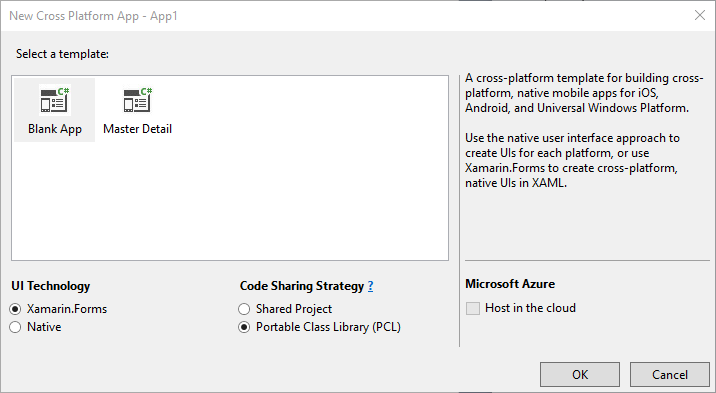The height and width of the screenshot is (393, 716).
Task: Click the dialog title 'New Cross Platform App - App1'
Action: point(93,16)
